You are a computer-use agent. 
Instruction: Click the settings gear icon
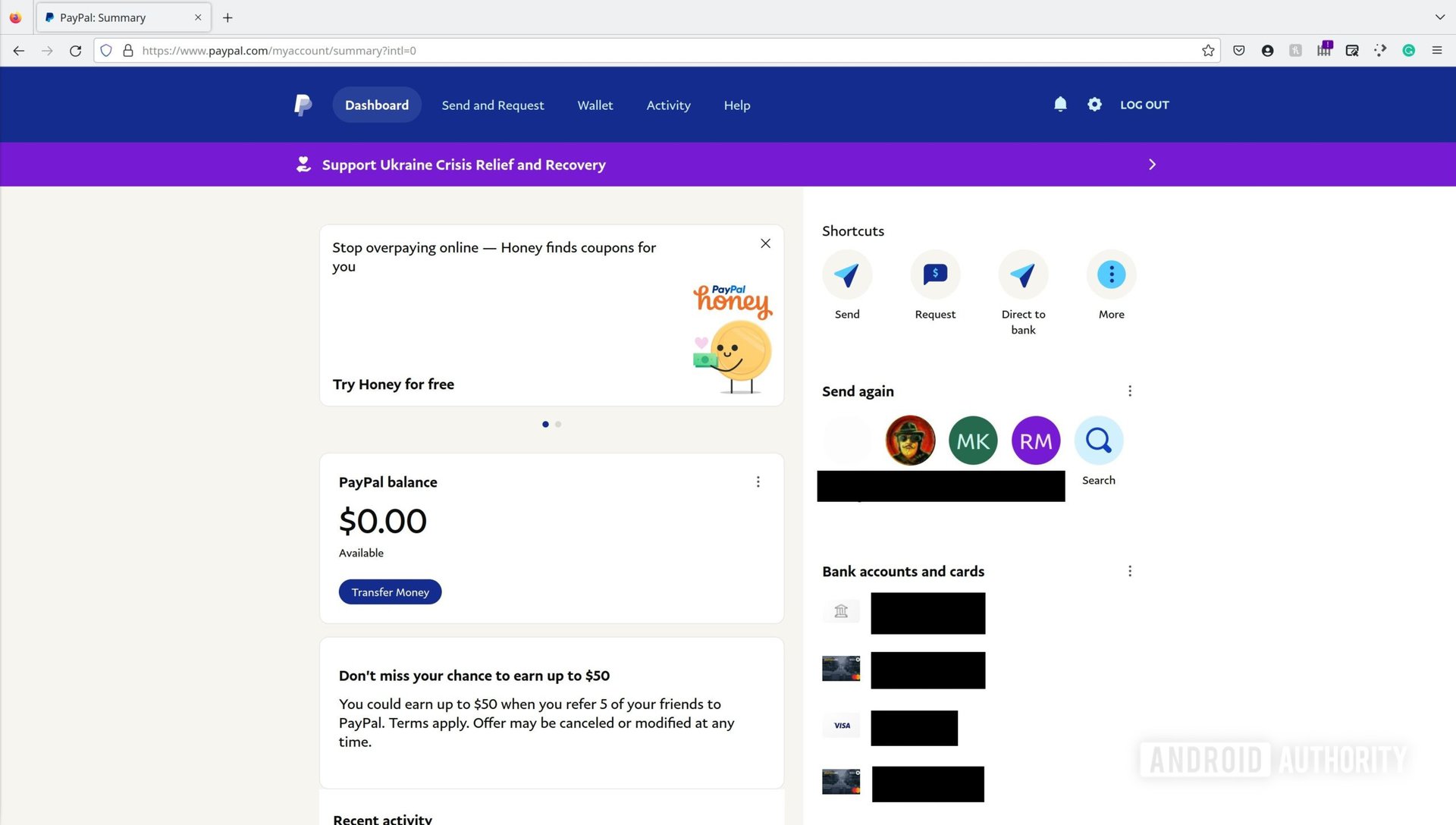click(1094, 104)
